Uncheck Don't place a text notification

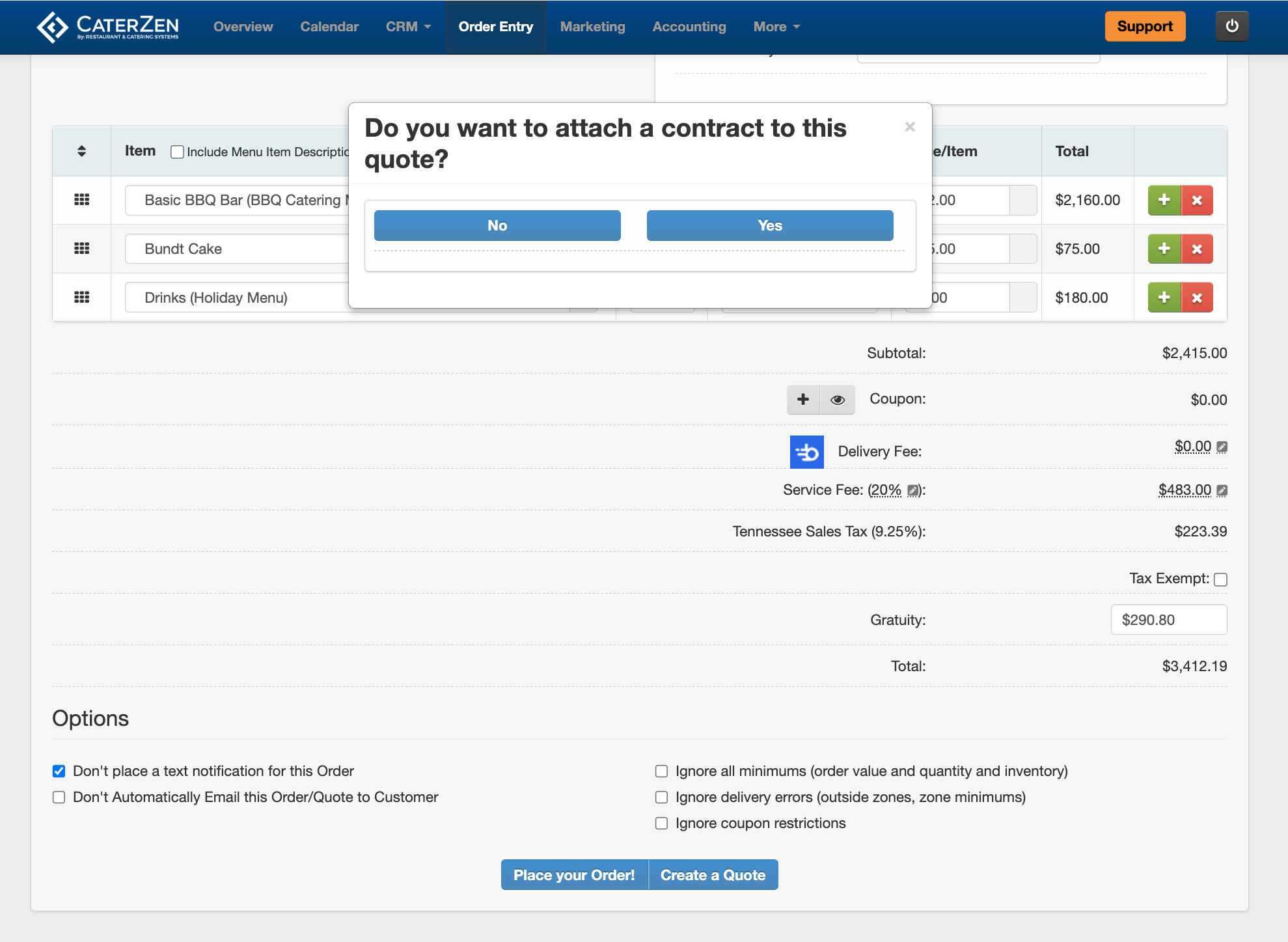pos(59,771)
